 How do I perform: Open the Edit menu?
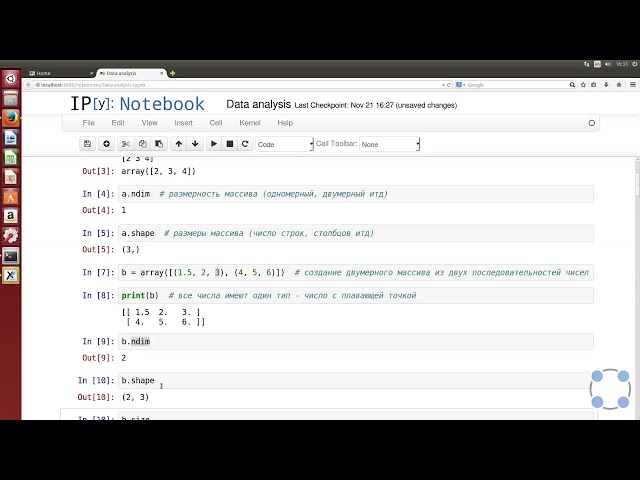coord(118,123)
